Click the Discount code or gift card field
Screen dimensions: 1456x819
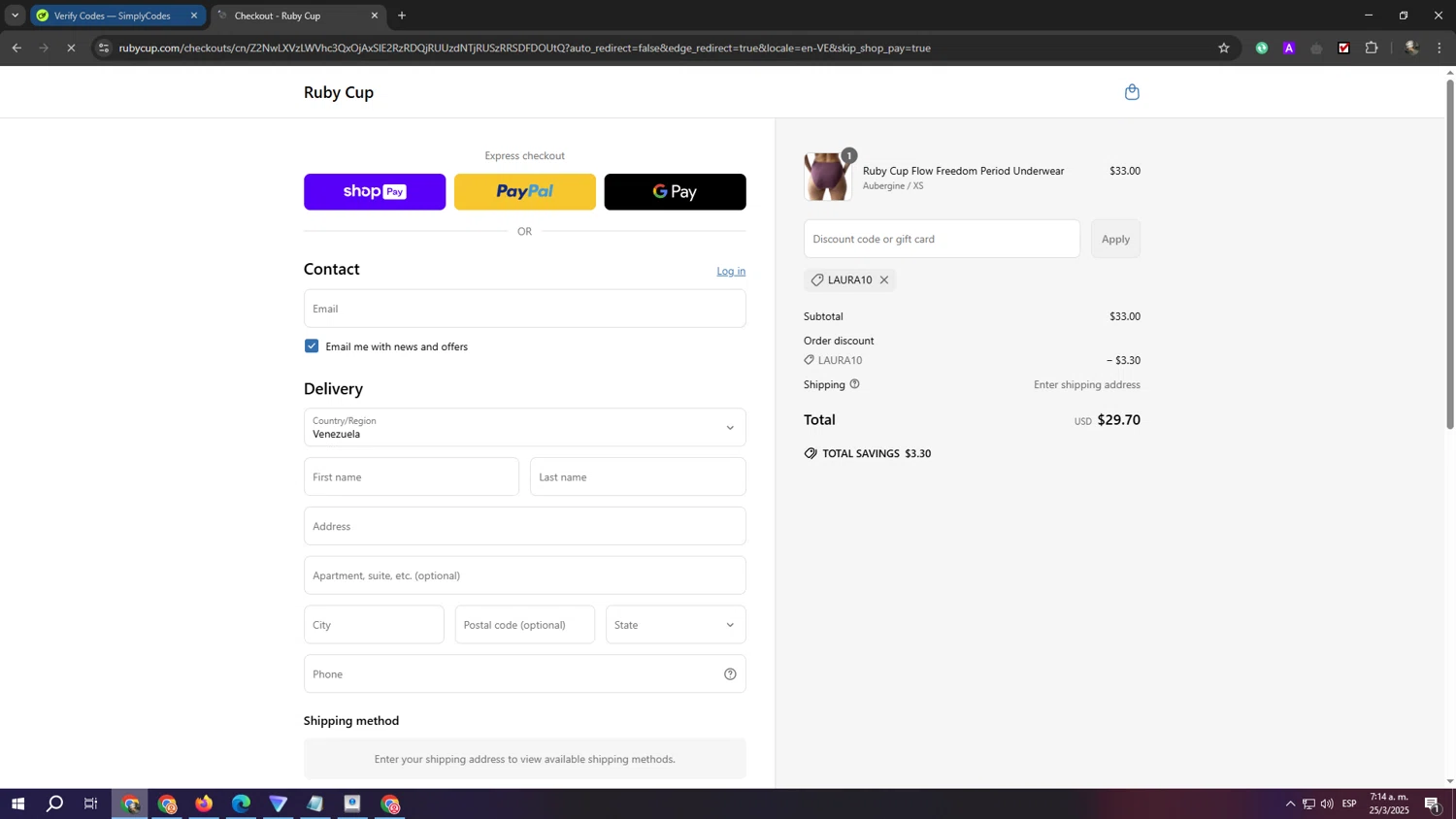point(942,239)
